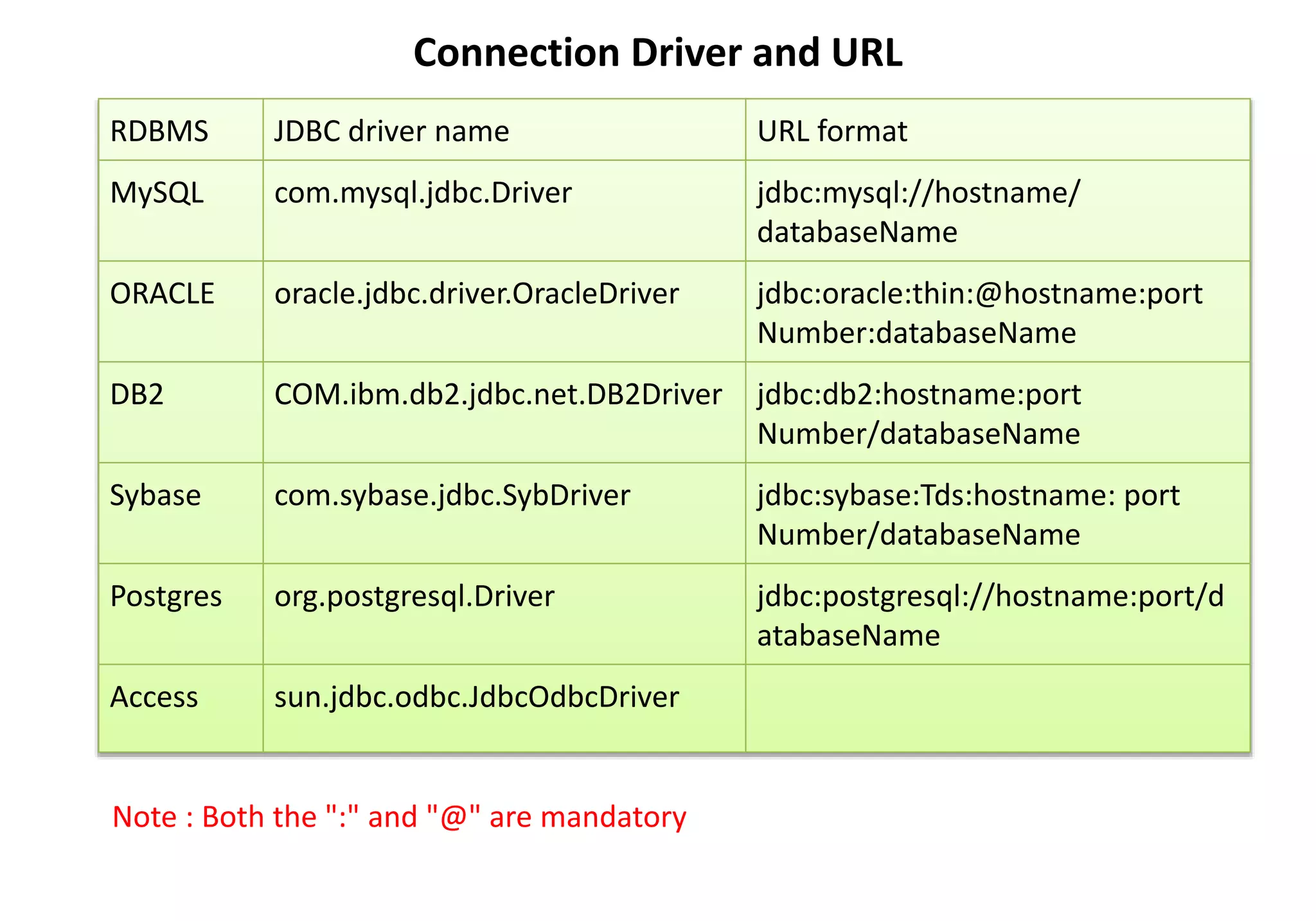Click the Postgres row label
Viewport: 1316px width, 921px height.
click(x=166, y=596)
